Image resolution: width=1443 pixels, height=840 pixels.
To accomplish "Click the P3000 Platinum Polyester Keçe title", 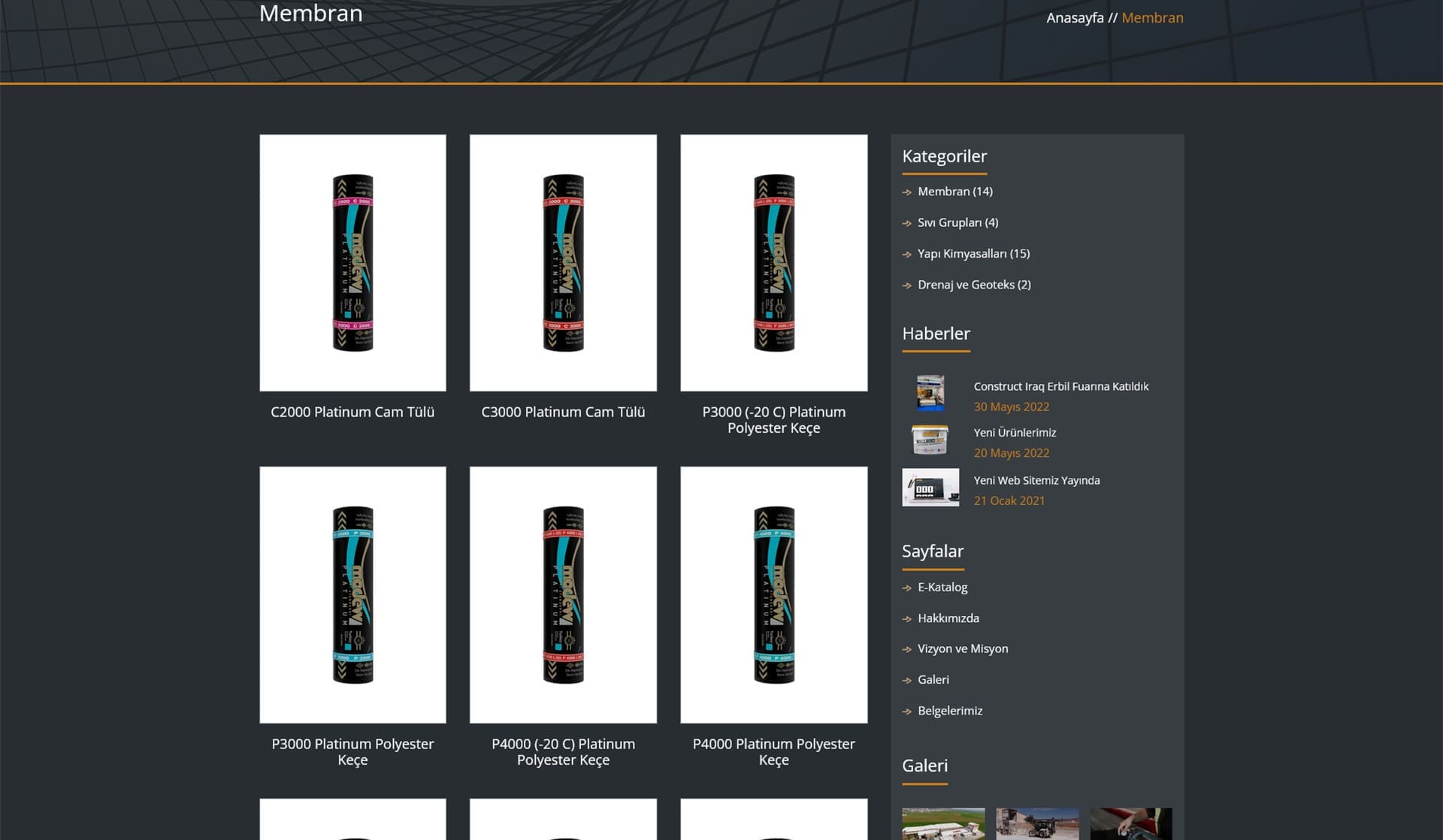I will [x=352, y=752].
